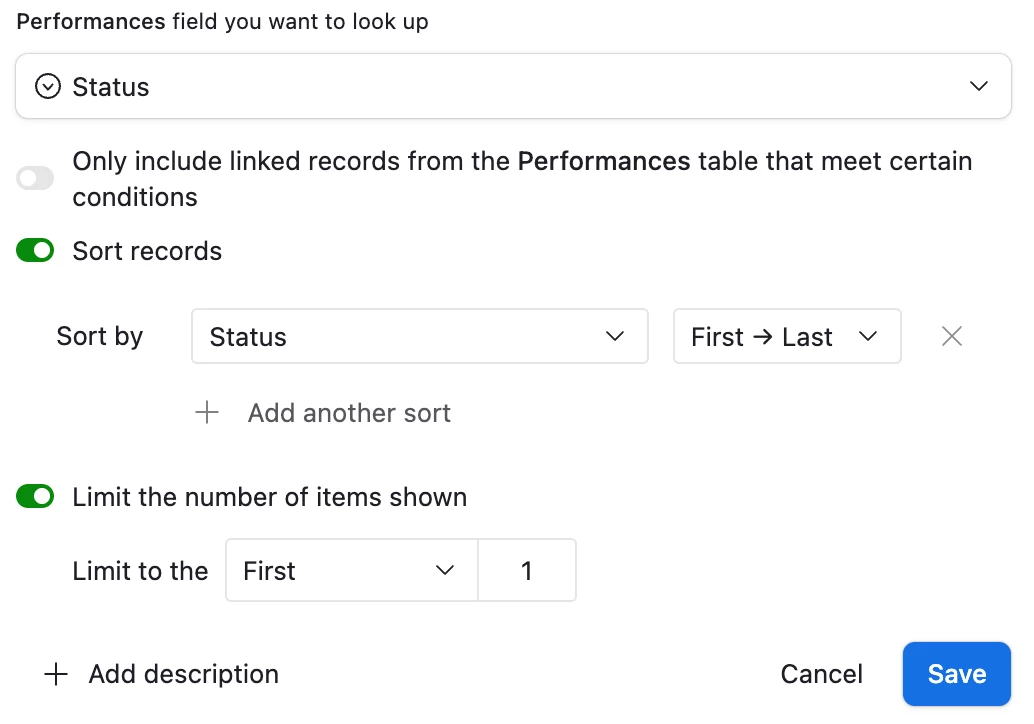This screenshot has height=724, width=1034.
Task: Click the single-select icon beside the top Status
Action: point(48,87)
